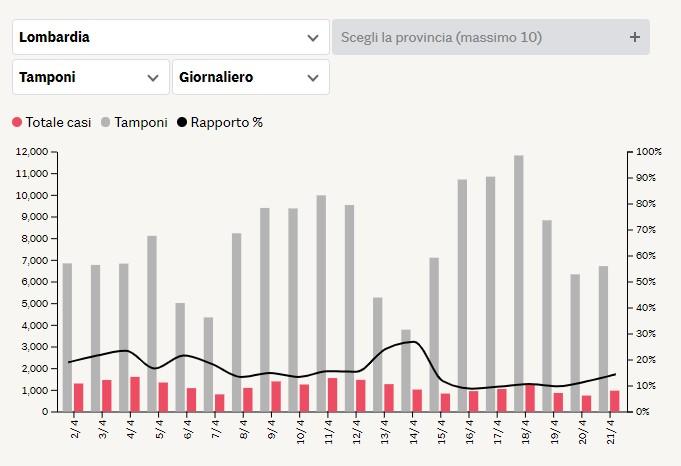Open the Lombardia region dropdown
The height and width of the screenshot is (466, 681).
point(170,37)
